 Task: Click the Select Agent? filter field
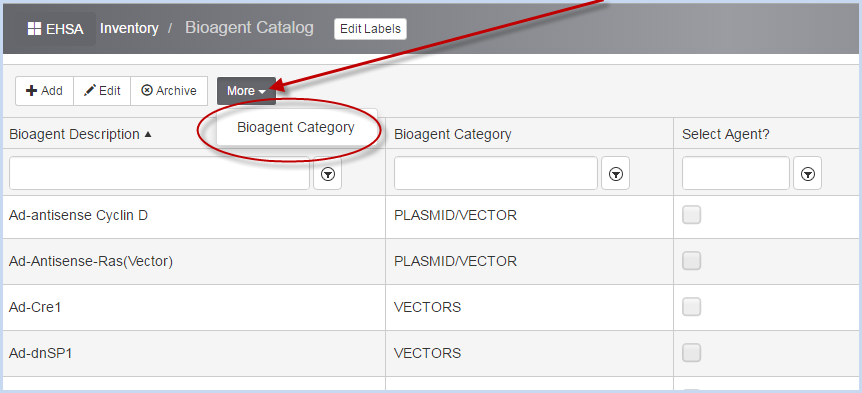click(736, 173)
